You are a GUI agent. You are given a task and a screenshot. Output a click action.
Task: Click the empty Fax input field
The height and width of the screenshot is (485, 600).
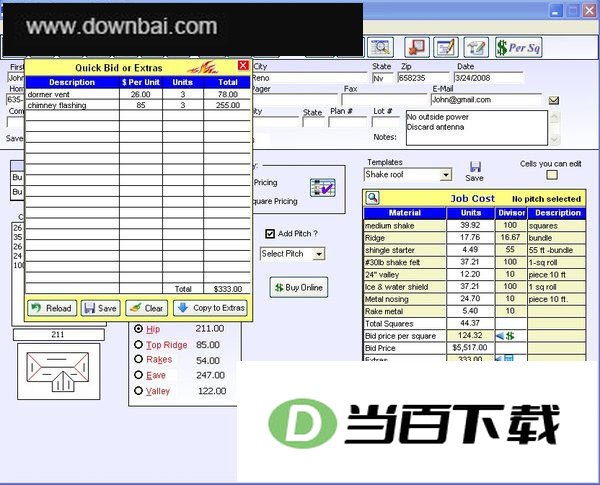tap(384, 100)
